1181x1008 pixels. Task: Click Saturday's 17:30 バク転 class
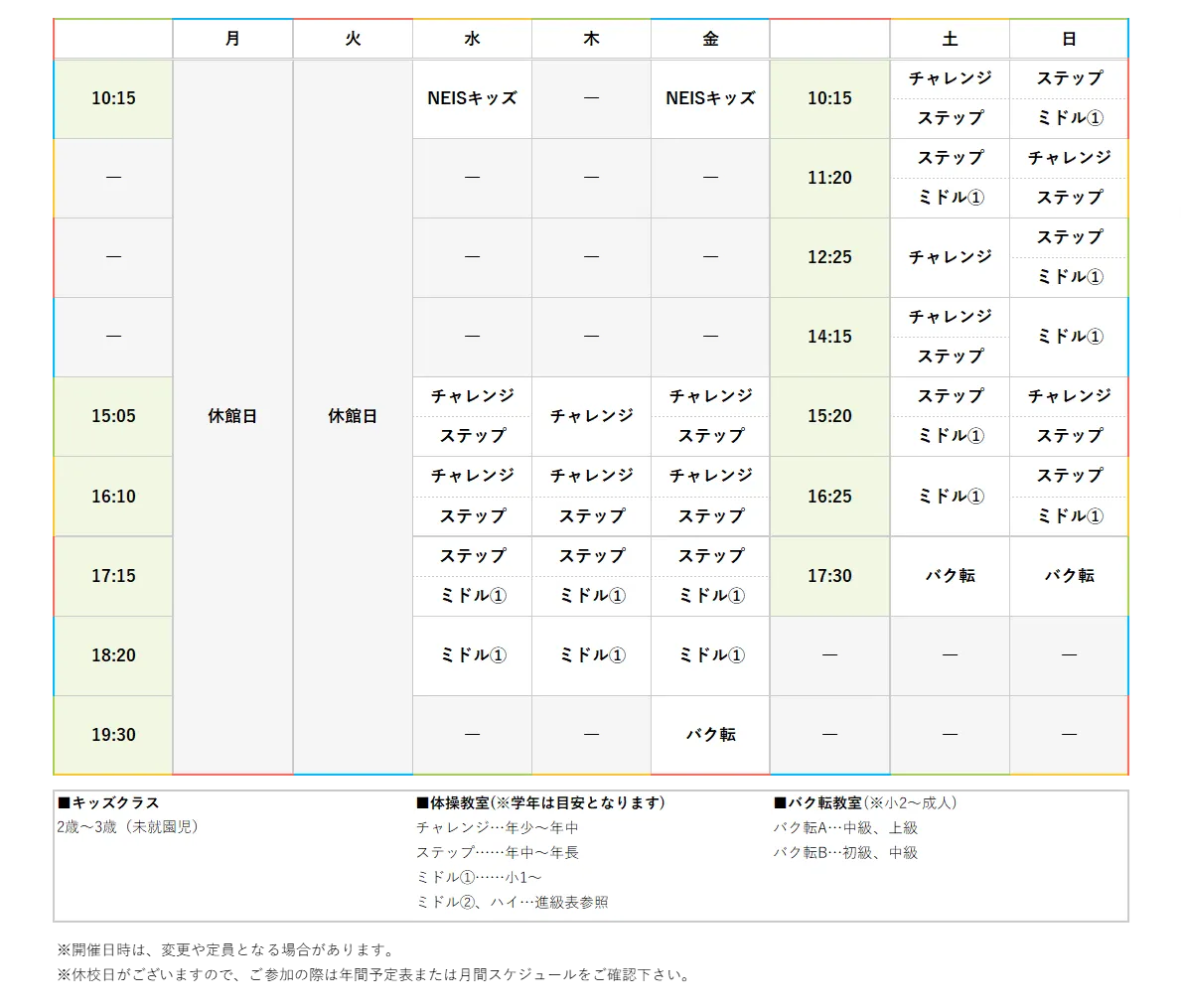tap(950, 576)
